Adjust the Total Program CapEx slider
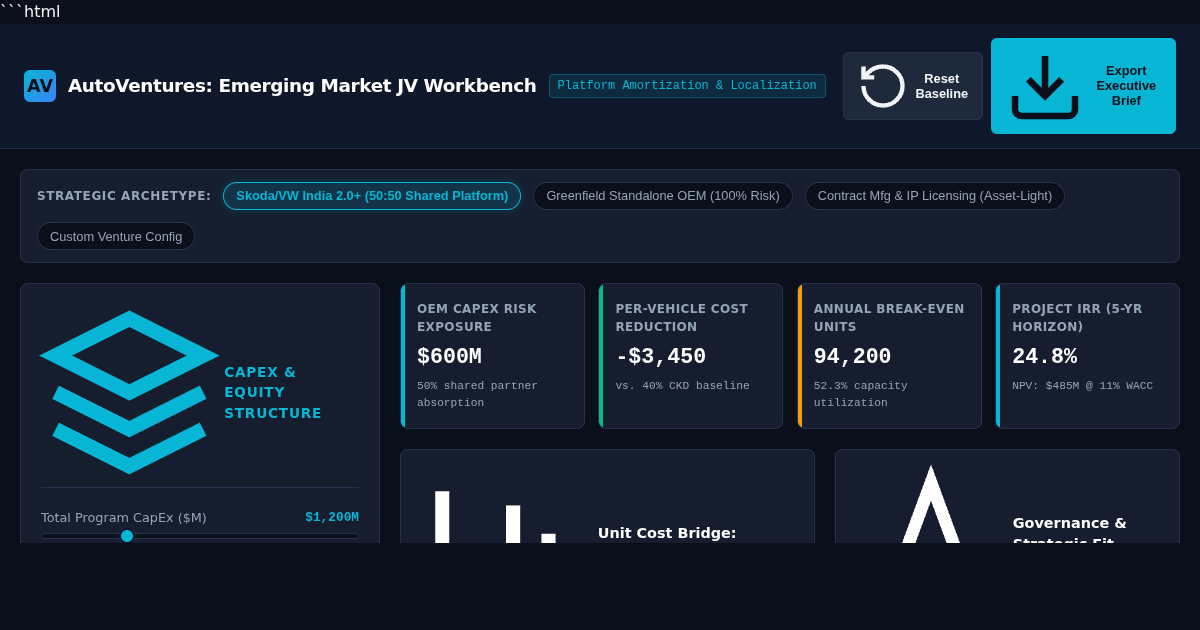This screenshot has width=1200, height=630. (200, 536)
